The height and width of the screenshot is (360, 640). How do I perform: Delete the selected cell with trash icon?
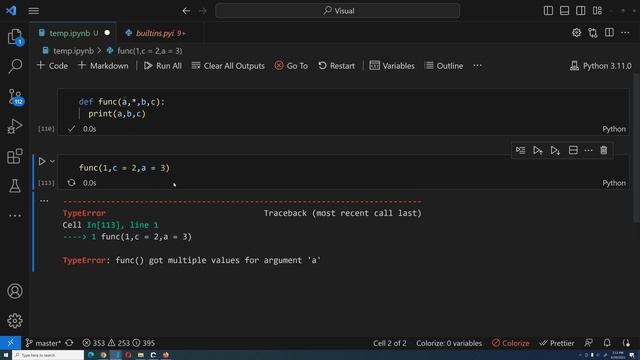click(x=604, y=151)
